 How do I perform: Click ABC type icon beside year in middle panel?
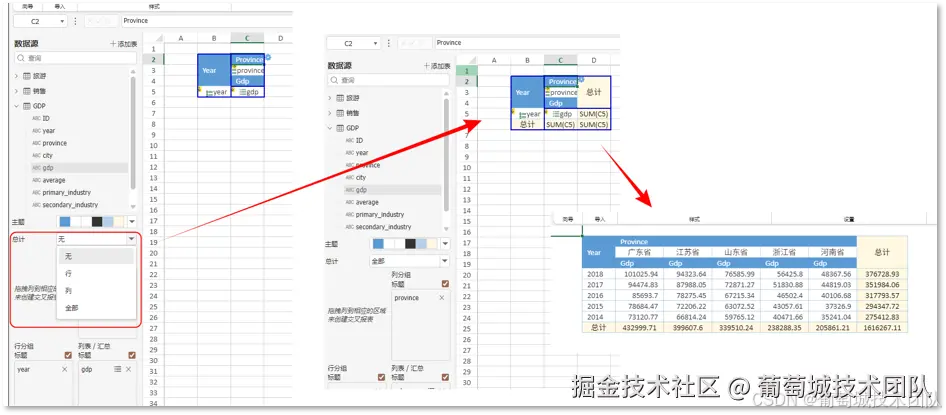(349, 153)
